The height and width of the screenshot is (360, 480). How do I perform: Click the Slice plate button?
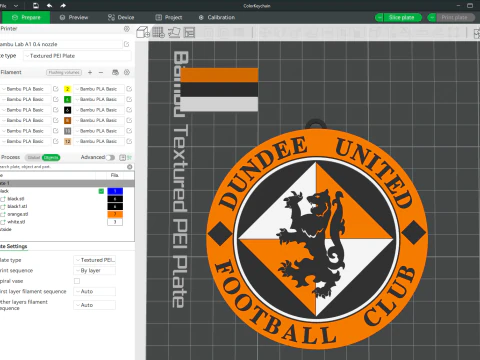pyautogui.click(x=402, y=17)
